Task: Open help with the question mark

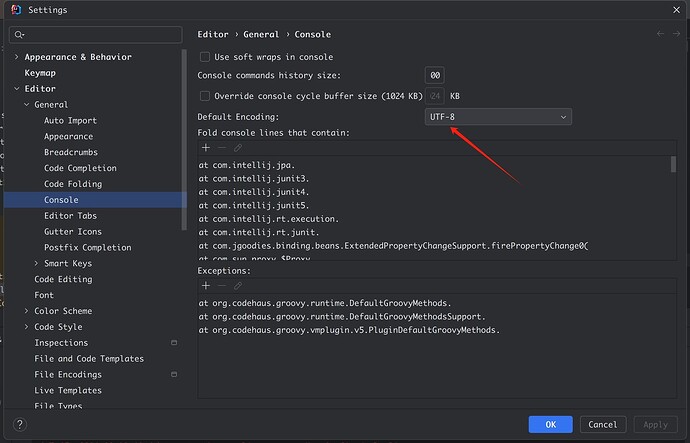Action: click(x=20, y=425)
